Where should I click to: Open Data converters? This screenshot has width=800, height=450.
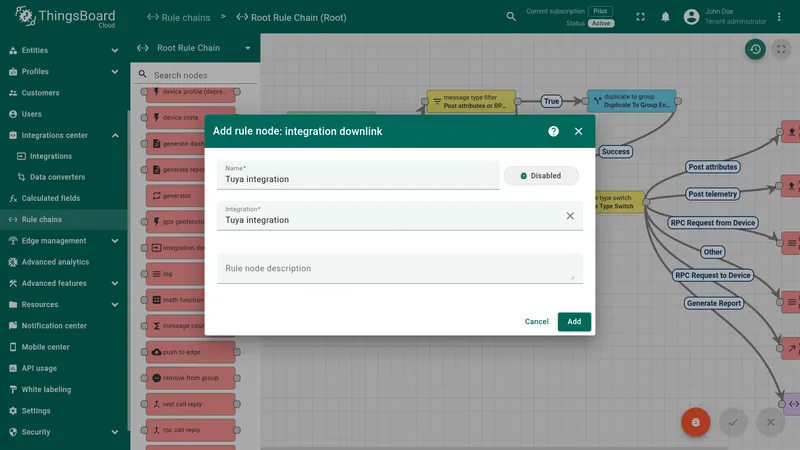click(x=63, y=177)
